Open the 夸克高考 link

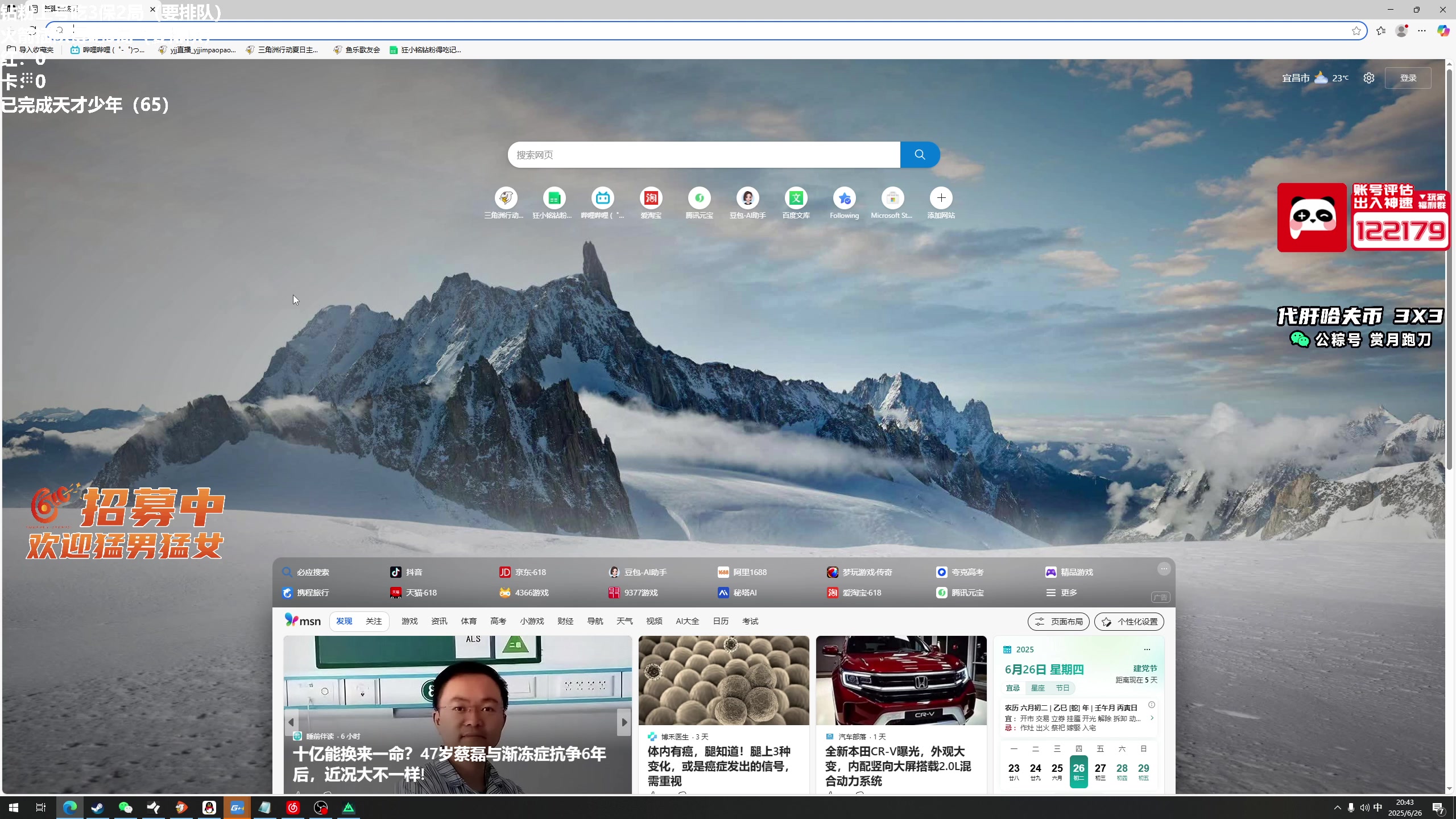pyautogui.click(x=960, y=572)
